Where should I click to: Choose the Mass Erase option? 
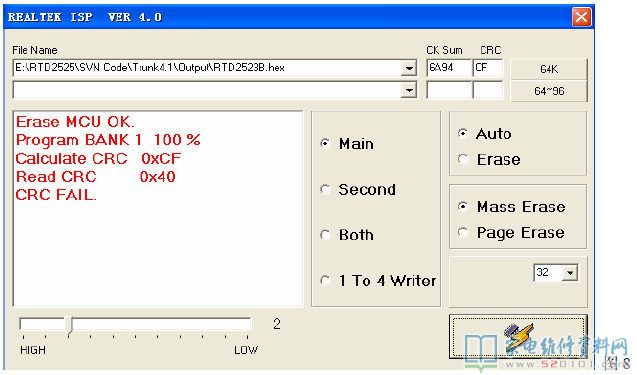[512, 207]
